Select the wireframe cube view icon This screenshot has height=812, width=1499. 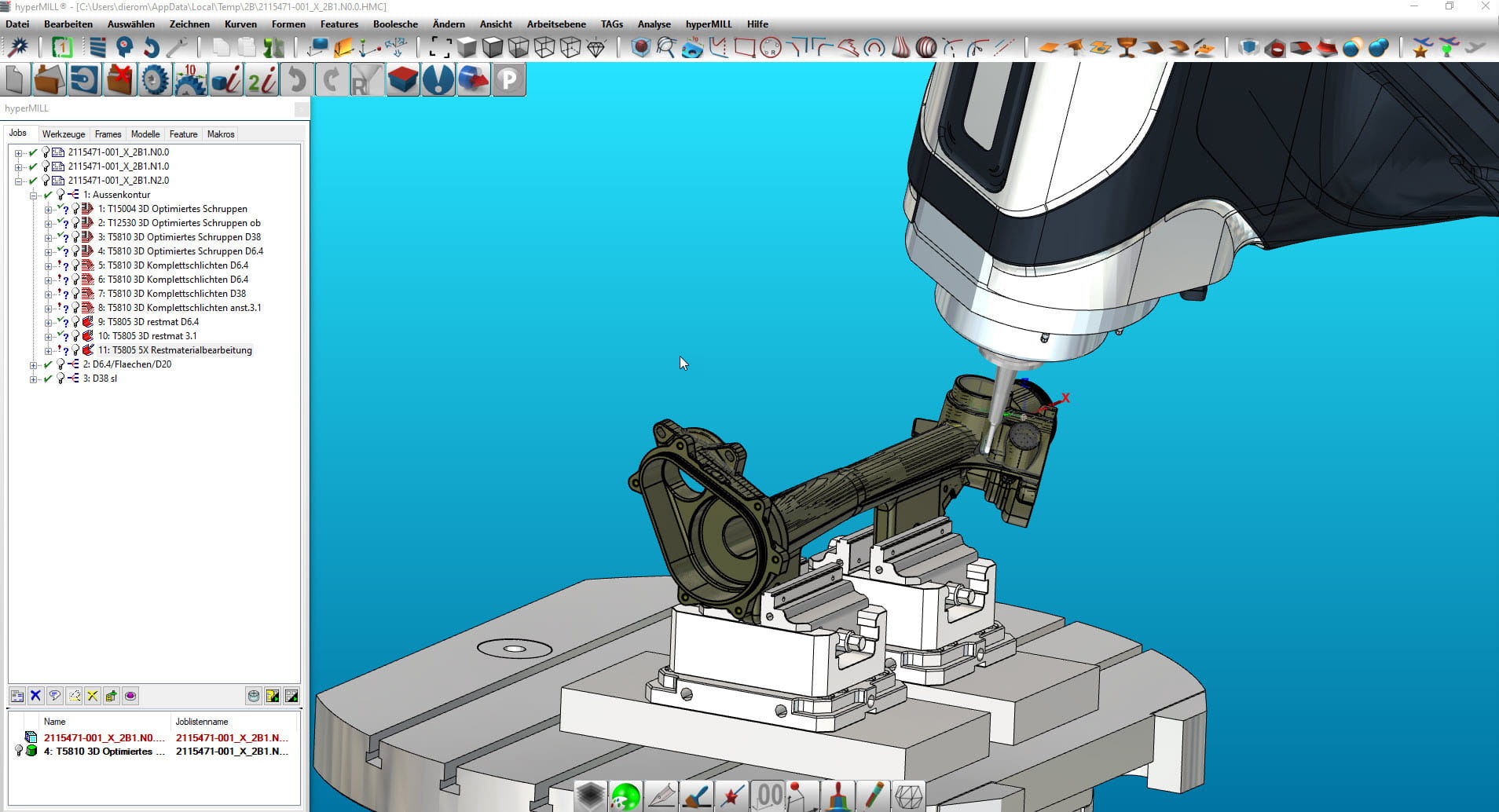pyautogui.click(x=544, y=48)
